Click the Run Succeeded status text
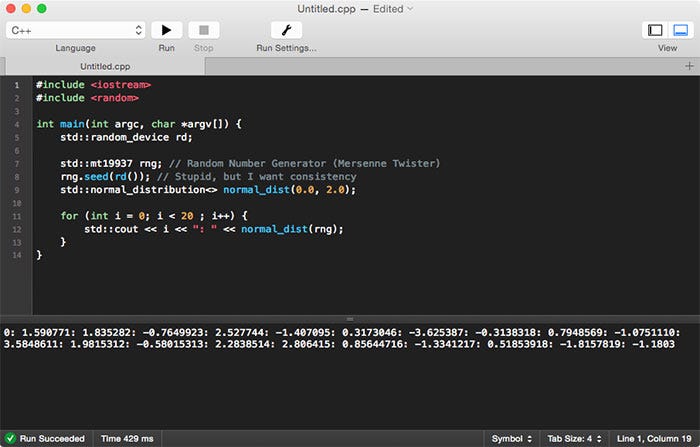 pos(52,439)
